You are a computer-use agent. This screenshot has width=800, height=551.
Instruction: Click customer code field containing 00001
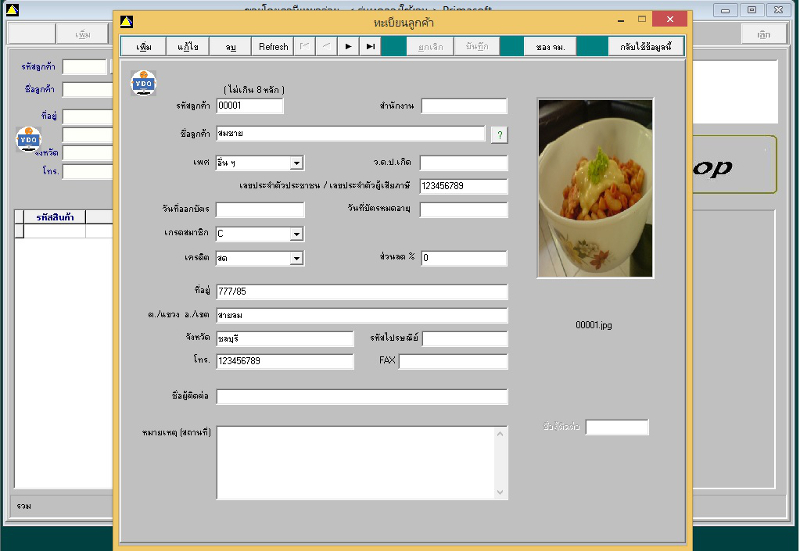(249, 106)
